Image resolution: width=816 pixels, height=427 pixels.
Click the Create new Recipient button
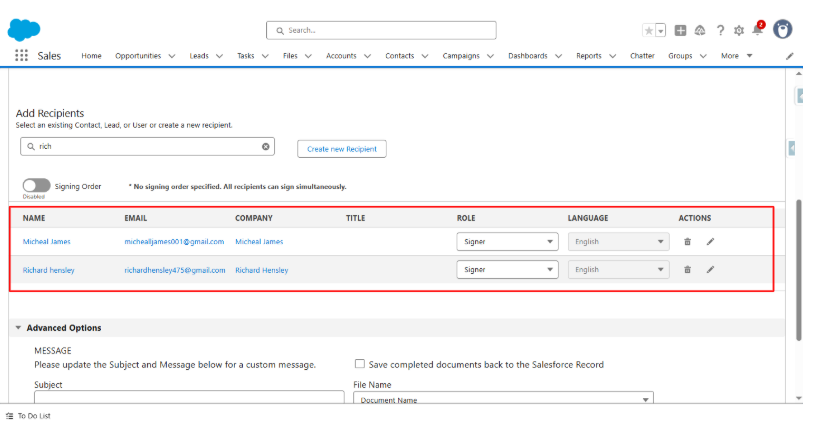click(x=341, y=148)
